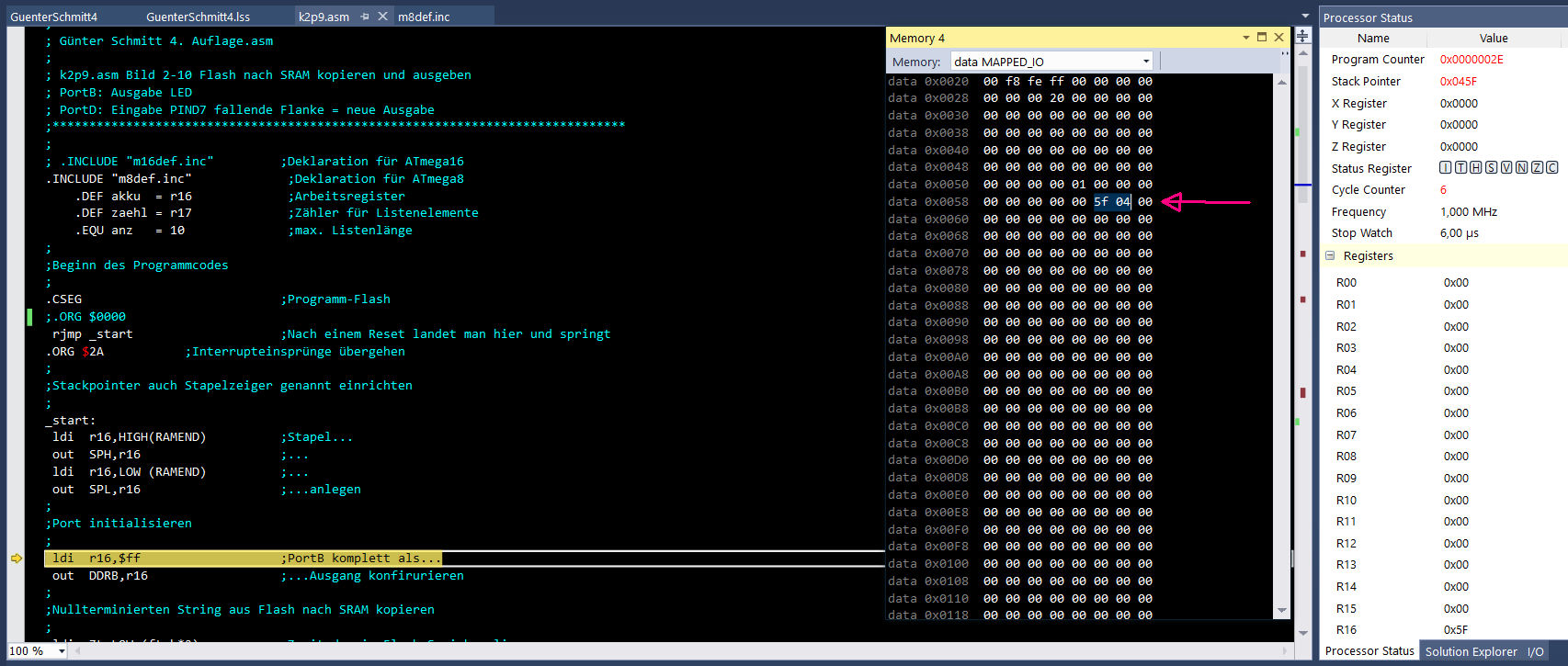This screenshot has height=666, width=1568.
Task: Select the Program Counter value 0x0000002E
Action: tap(1471, 59)
